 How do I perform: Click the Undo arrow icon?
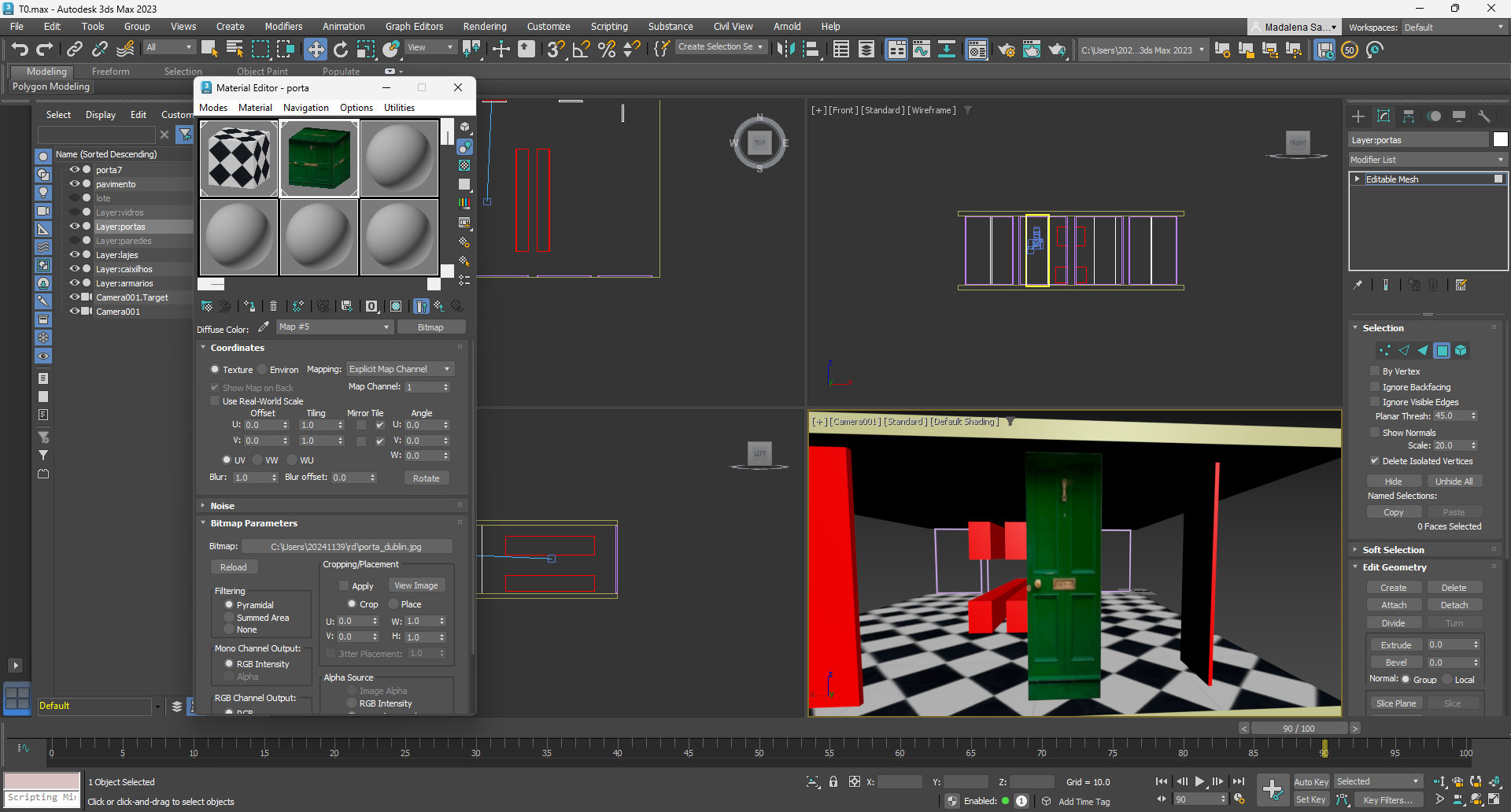point(20,50)
